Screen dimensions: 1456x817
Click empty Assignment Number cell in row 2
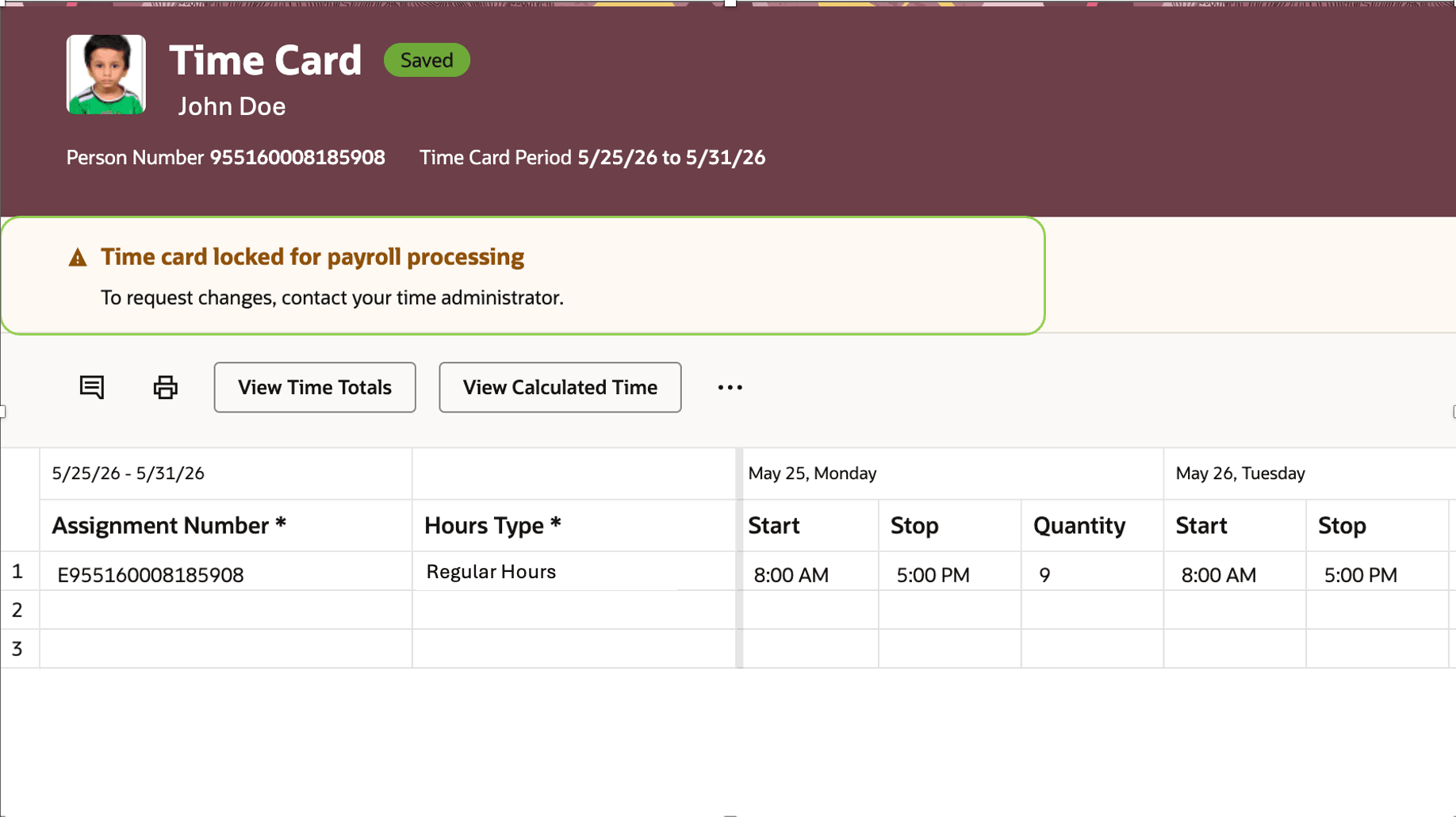(226, 610)
